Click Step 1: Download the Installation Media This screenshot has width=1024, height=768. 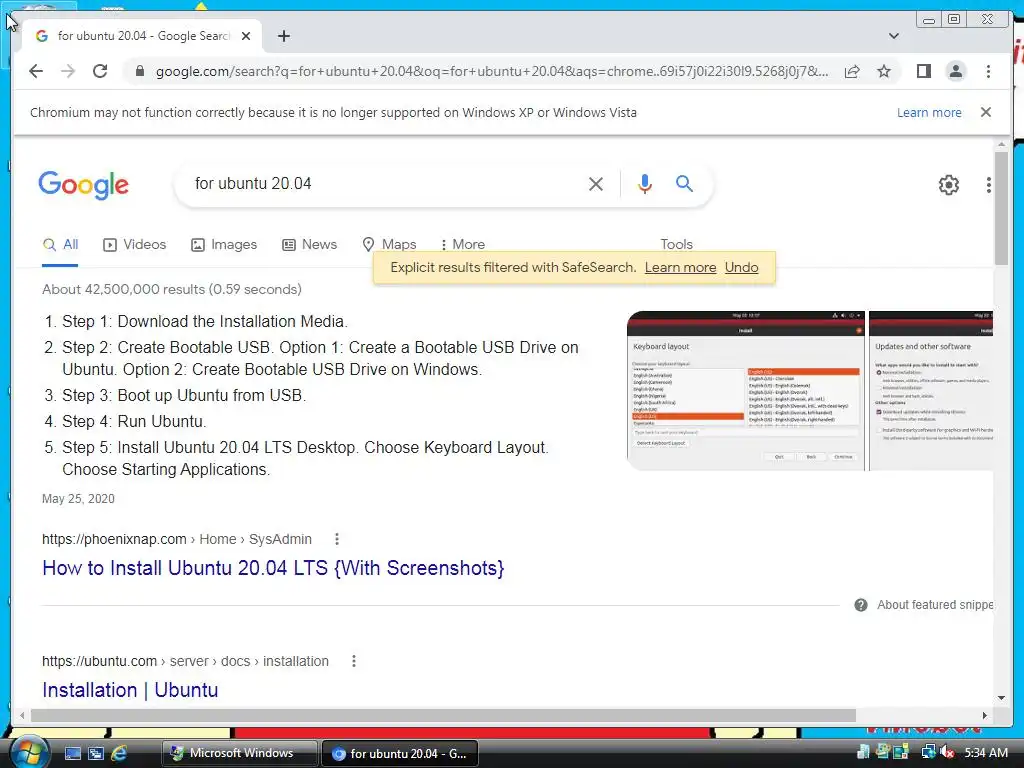pos(205,321)
